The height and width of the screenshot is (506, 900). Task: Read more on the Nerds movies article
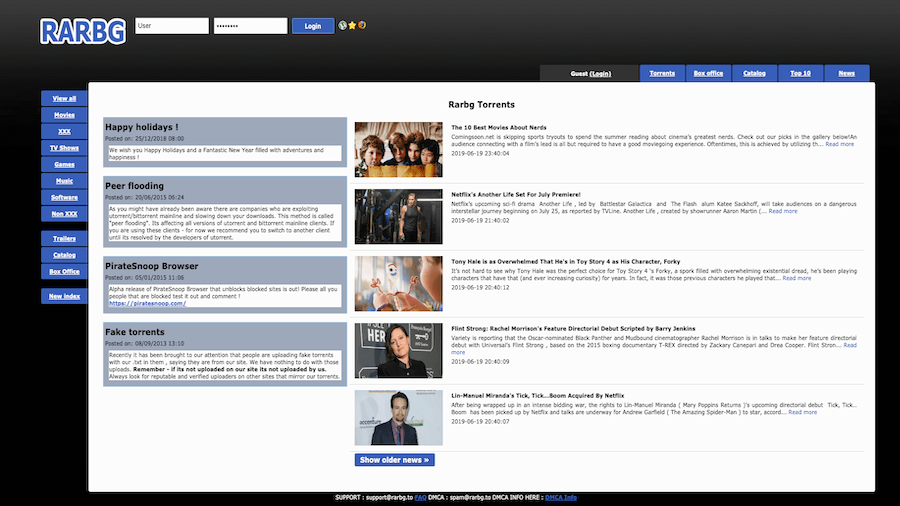(840, 145)
